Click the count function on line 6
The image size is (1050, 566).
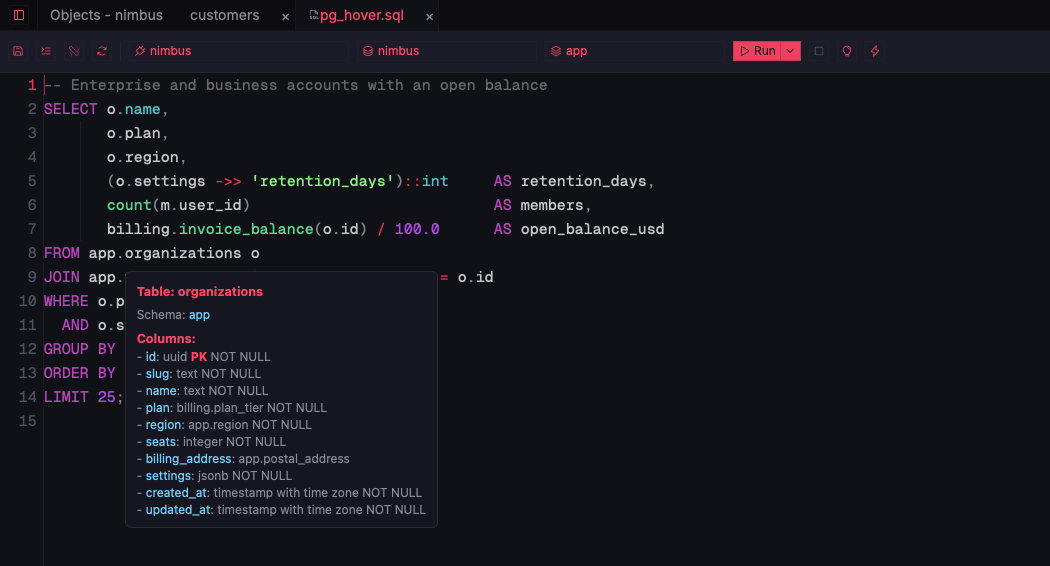pos(129,205)
